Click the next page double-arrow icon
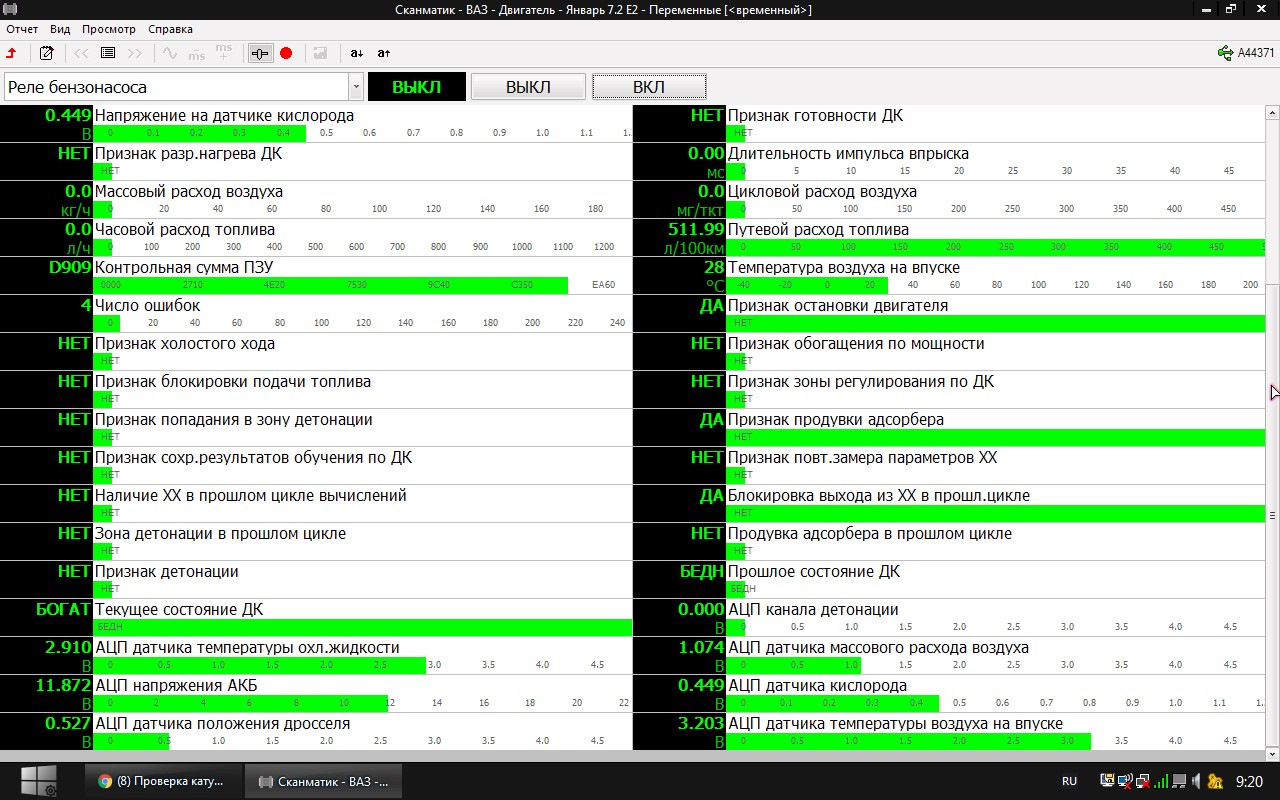 pyautogui.click(x=135, y=53)
